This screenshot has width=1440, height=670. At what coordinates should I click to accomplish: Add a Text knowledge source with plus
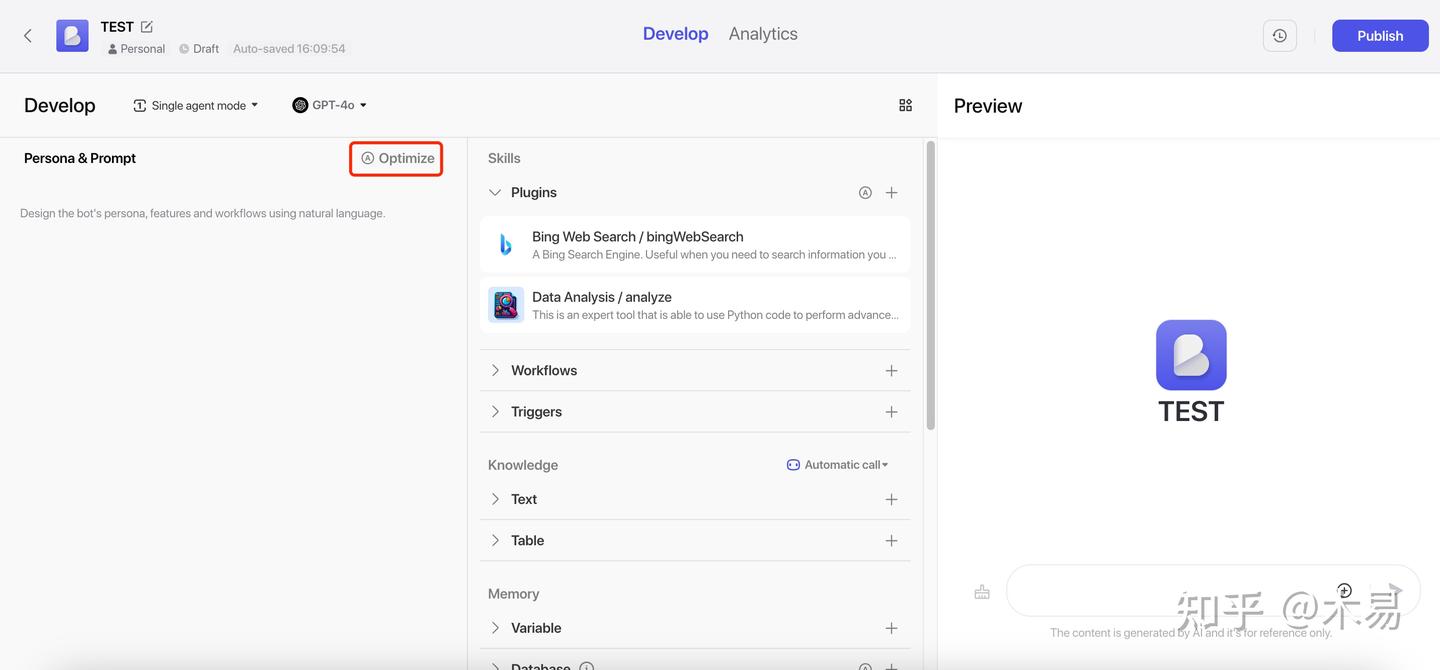[891, 500]
